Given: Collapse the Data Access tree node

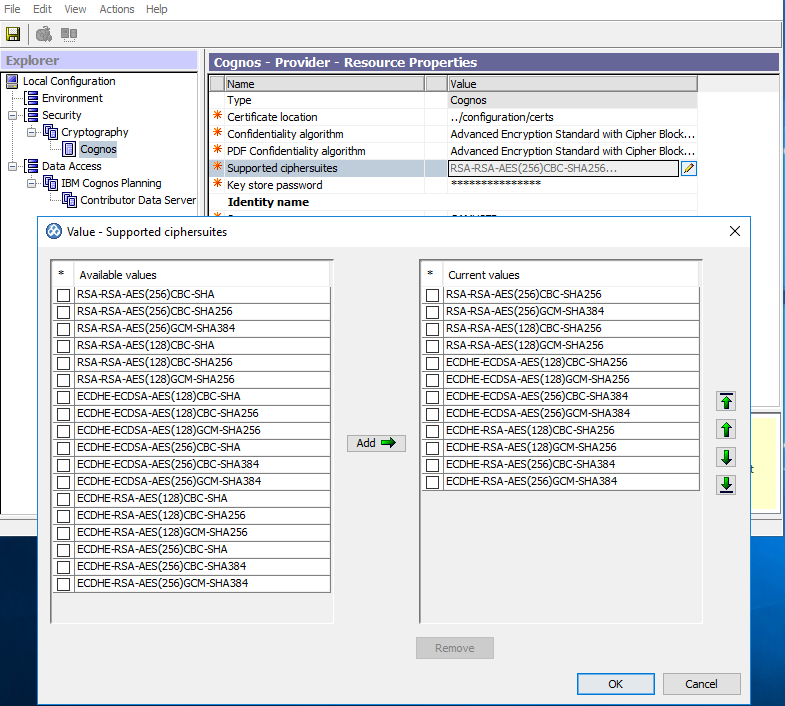Looking at the screenshot, I should (13, 167).
